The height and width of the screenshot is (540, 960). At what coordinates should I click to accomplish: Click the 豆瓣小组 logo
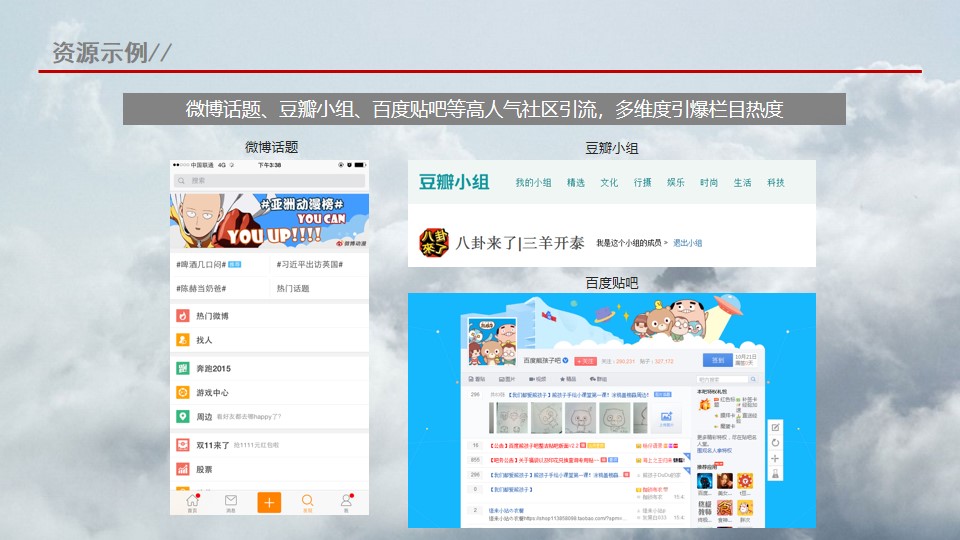click(x=454, y=182)
